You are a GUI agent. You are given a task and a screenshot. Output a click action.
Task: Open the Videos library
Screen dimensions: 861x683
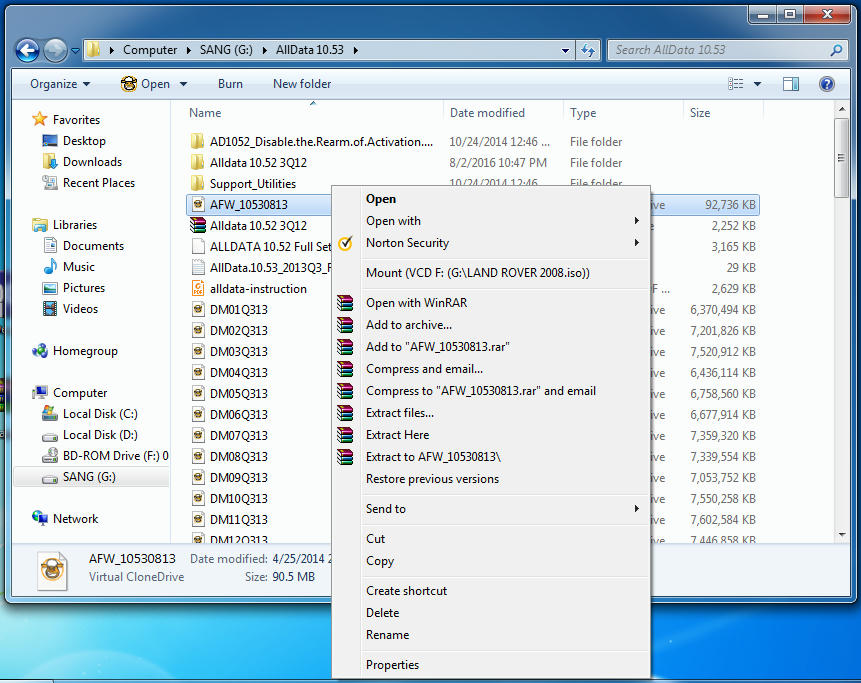tap(80, 309)
